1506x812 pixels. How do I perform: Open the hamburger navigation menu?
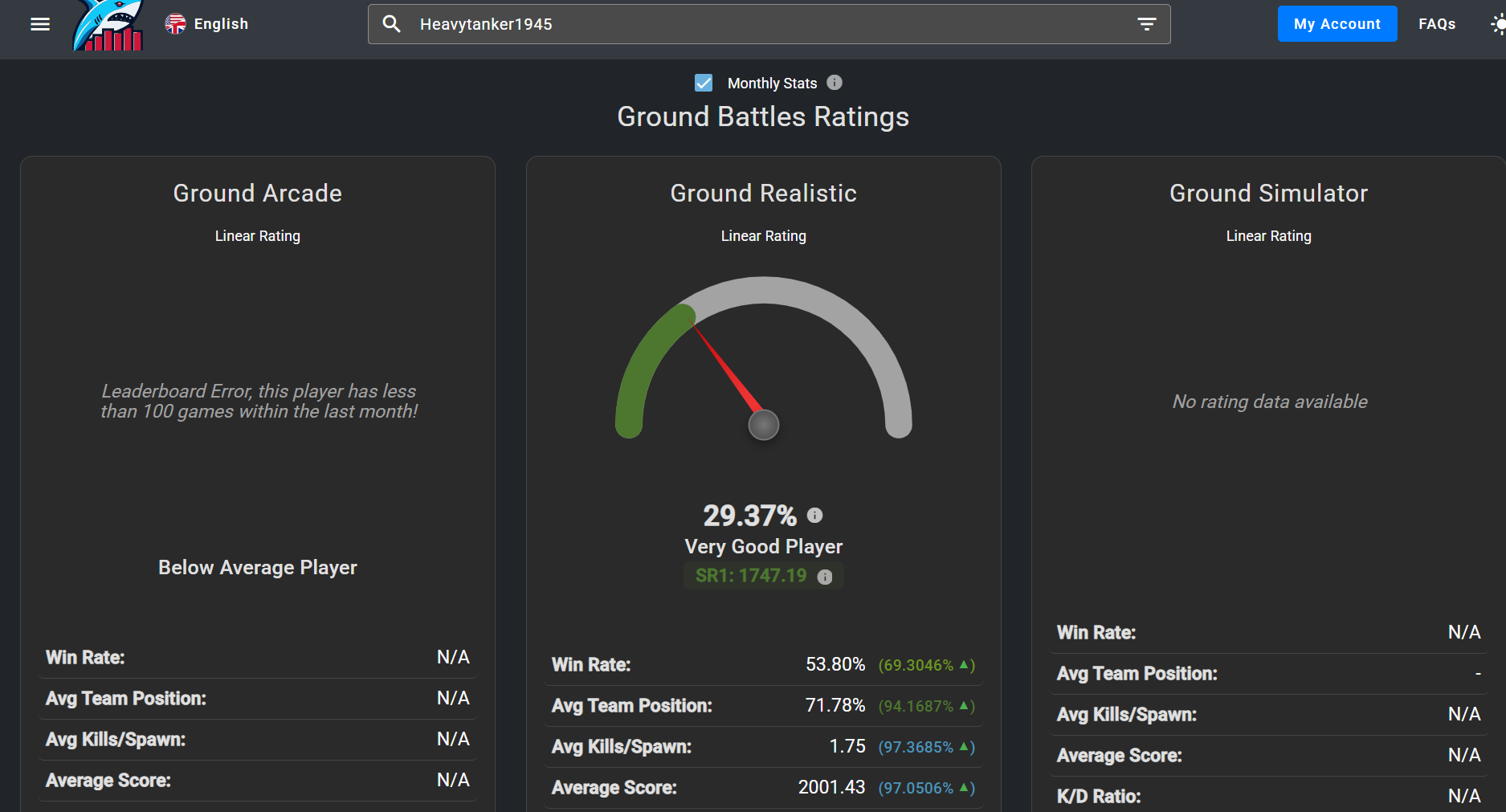(x=40, y=24)
